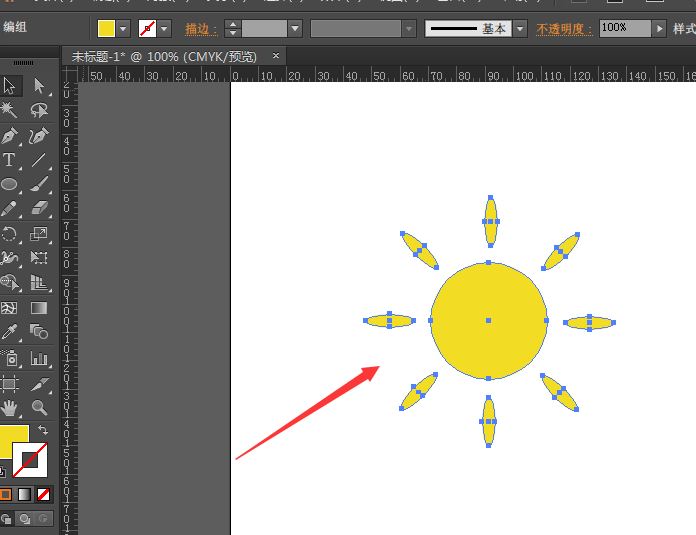Swap fill and stroke colors
This screenshot has width=696, height=535.
point(43,430)
